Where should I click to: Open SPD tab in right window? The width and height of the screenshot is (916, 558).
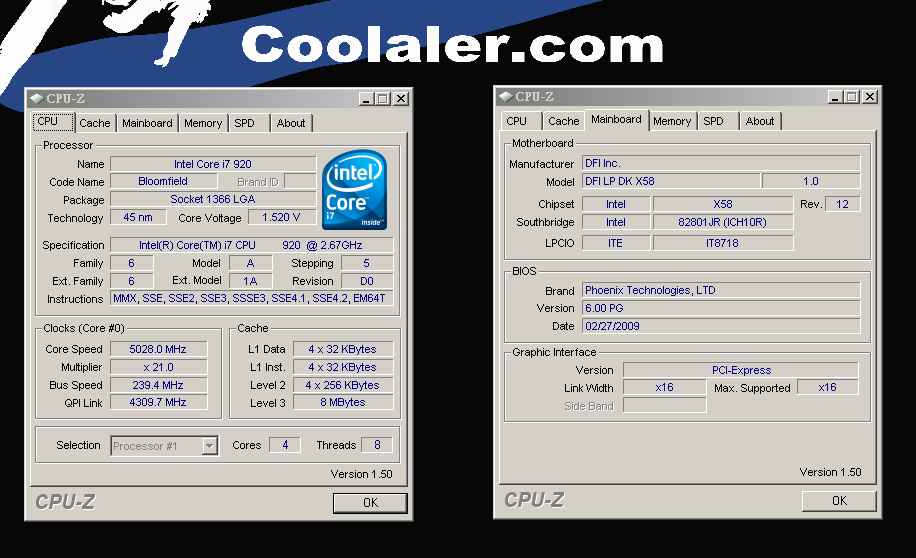click(x=719, y=121)
